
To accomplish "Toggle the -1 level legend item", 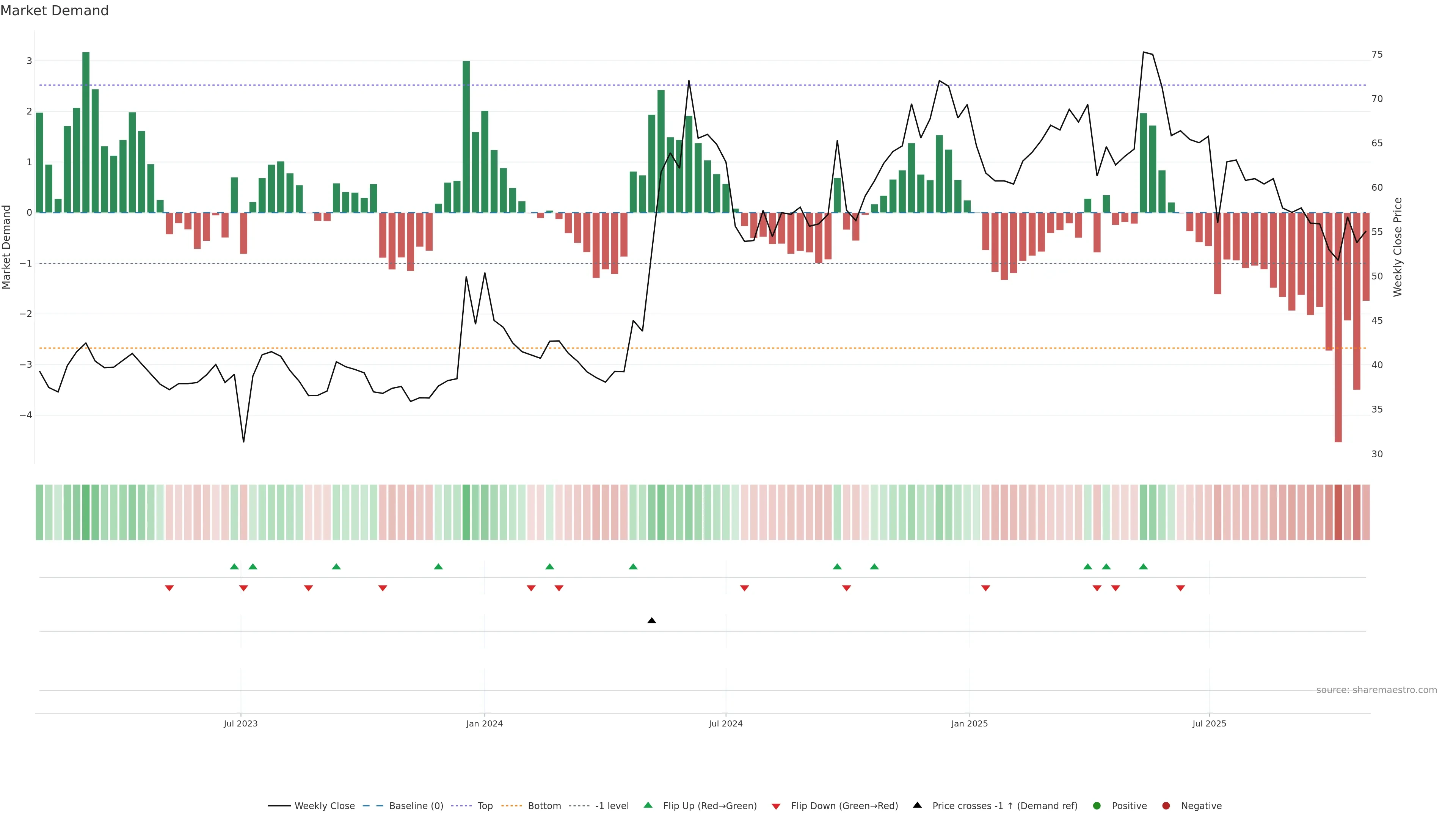I will point(612,806).
